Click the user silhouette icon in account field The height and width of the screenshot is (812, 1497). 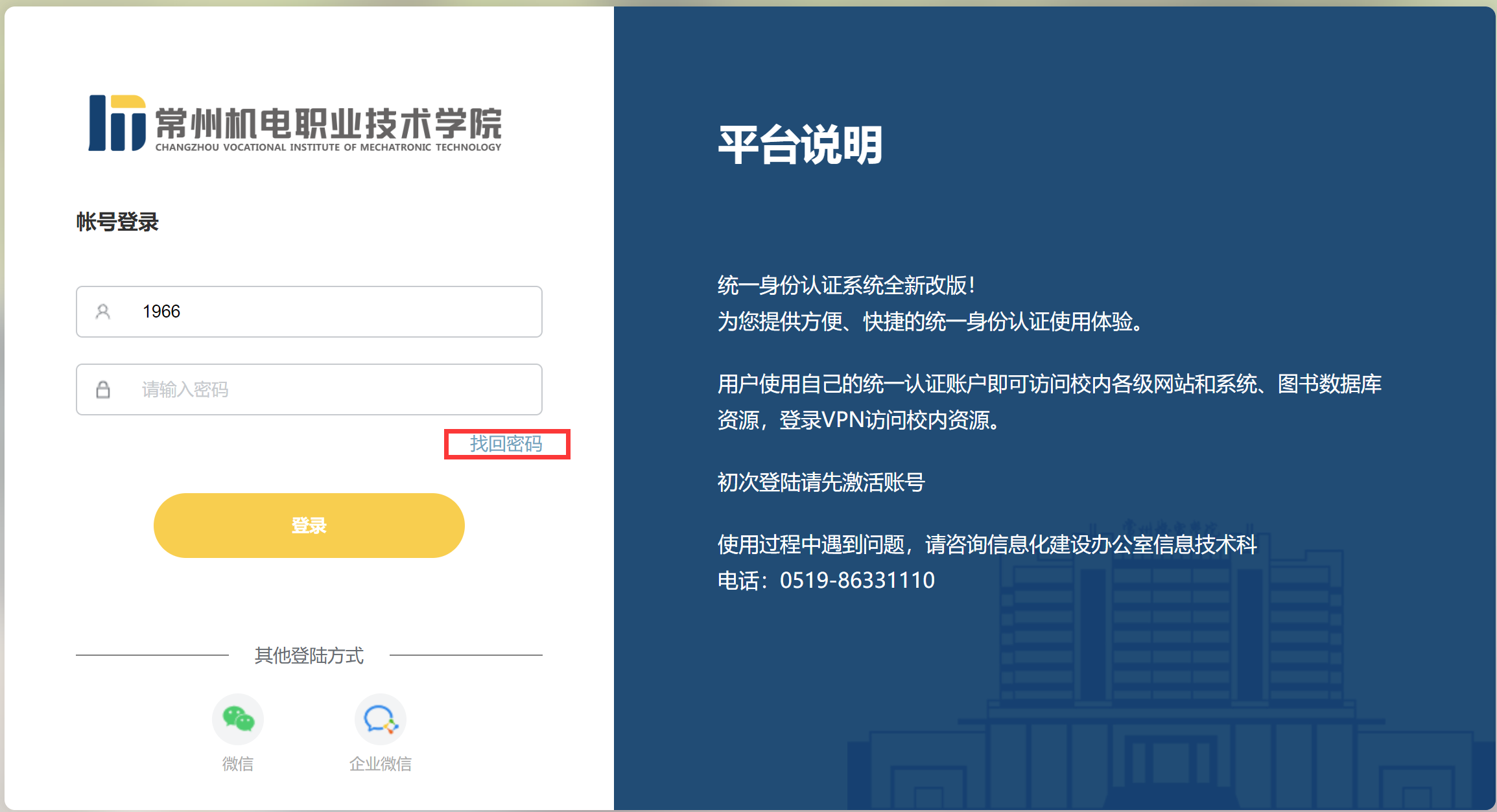point(102,312)
